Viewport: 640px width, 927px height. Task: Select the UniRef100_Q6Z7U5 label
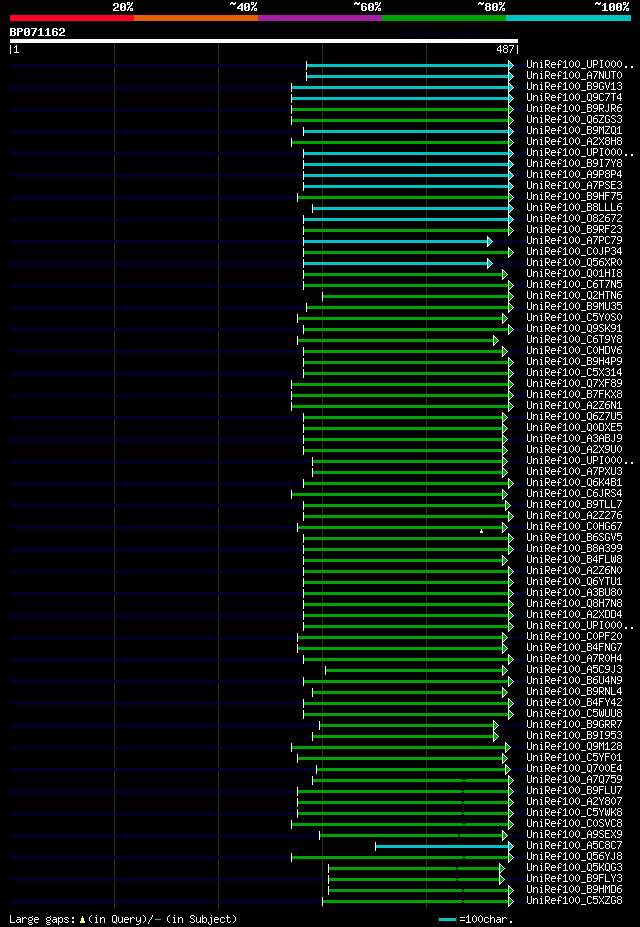574,417
